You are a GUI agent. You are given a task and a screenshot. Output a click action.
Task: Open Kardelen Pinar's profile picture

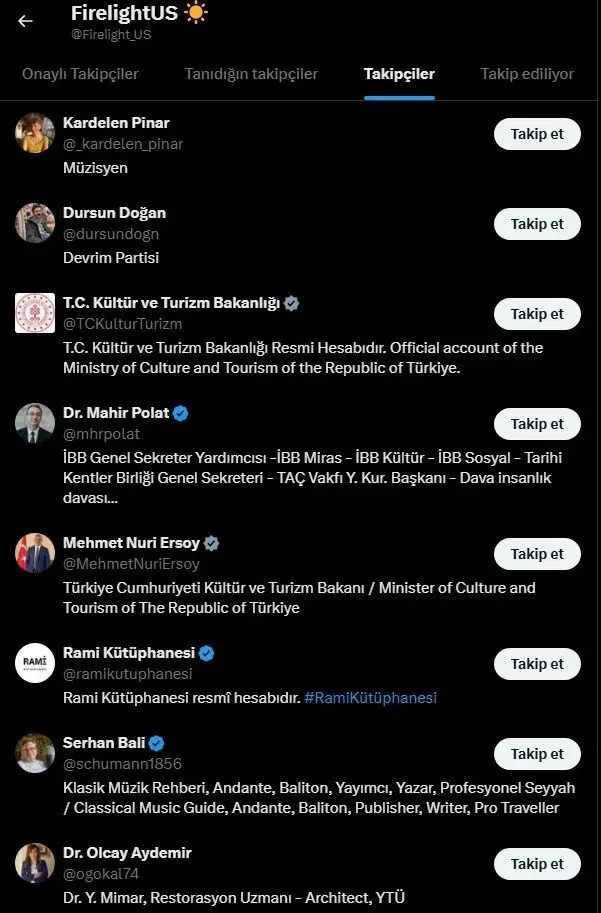point(35,133)
